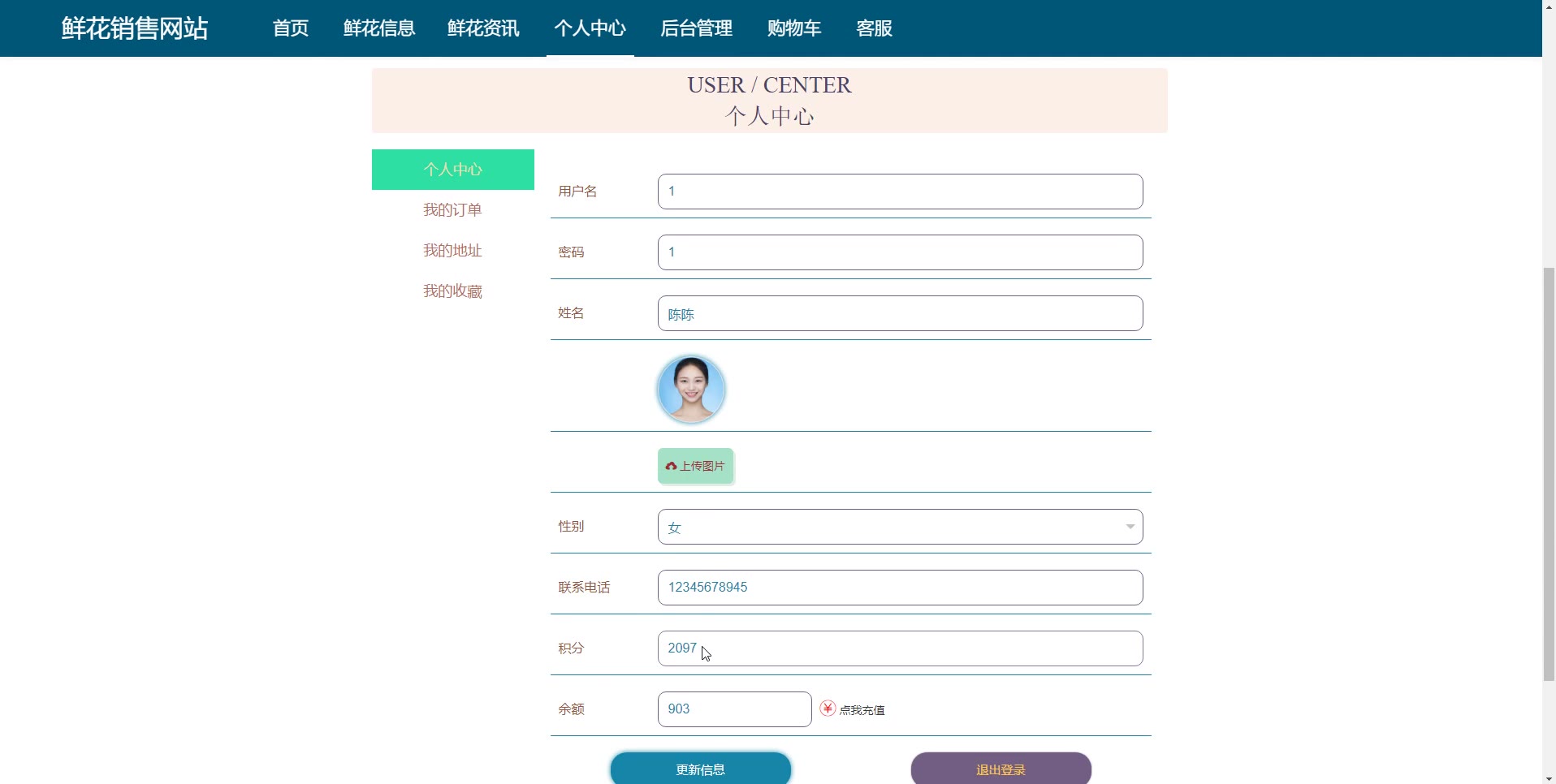This screenshot has width=1556, height=784.
Task: Open the 性别 dropdown arrow
Action: tap(1130, 527)
